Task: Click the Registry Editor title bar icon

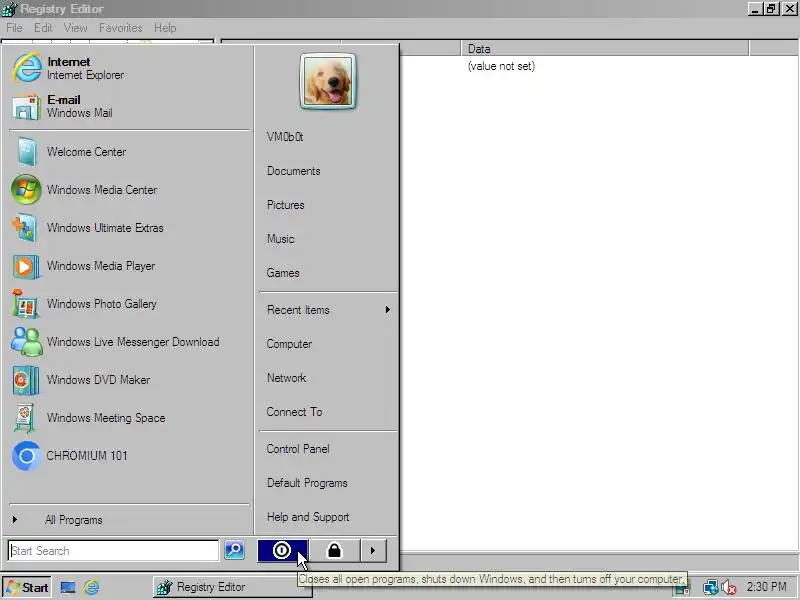Action: (x=9, y=9)
